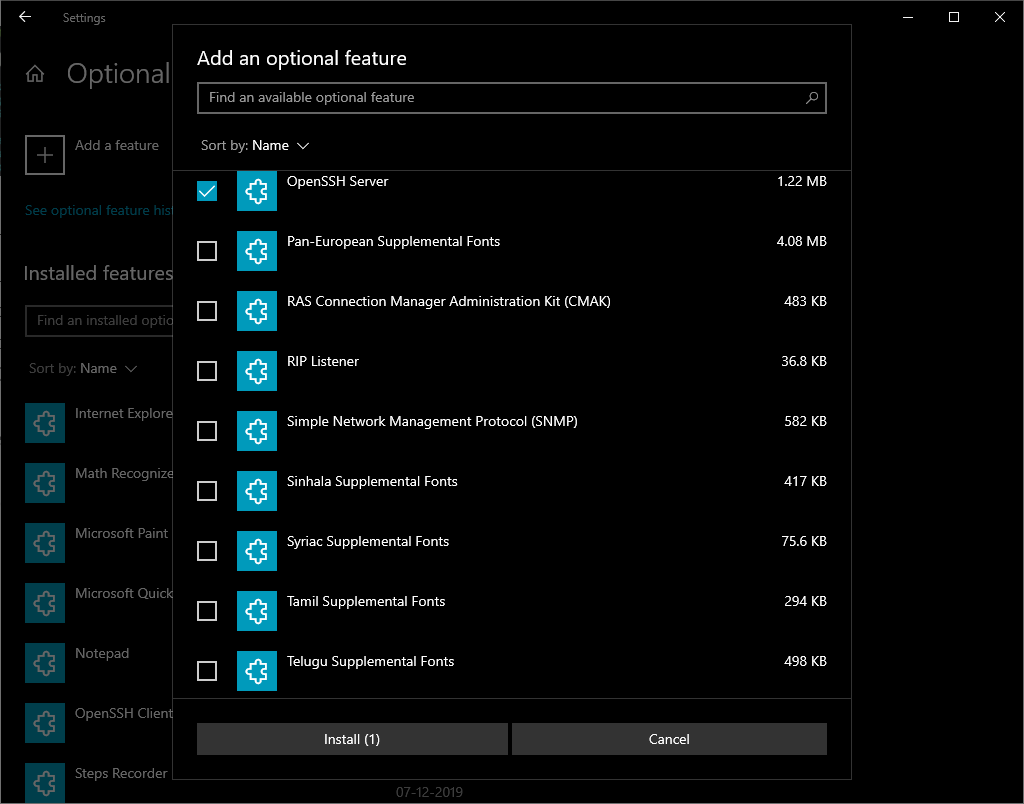The image size is (1024, 804).
Task: Click the Notepad installed feature name
Action: pyautogui.click(x=102, y=654)
